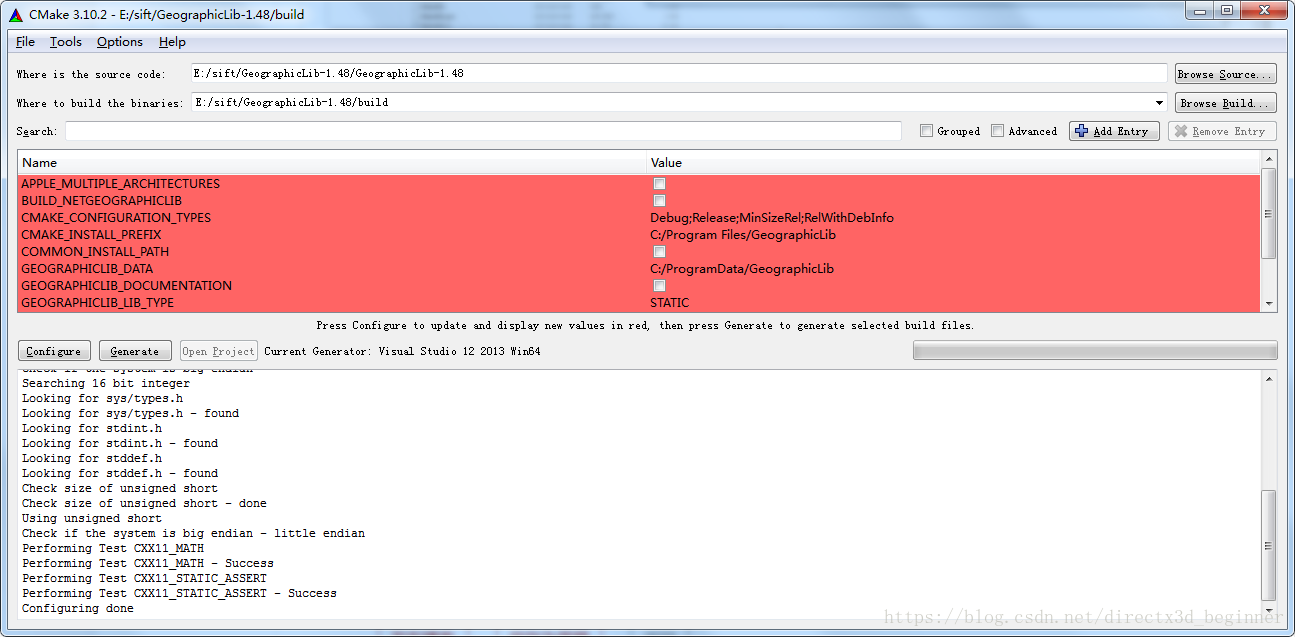Click value C:/ProgramData/GeographicLib
This screenshot has height=637, width=1295.
coord(742,269)
